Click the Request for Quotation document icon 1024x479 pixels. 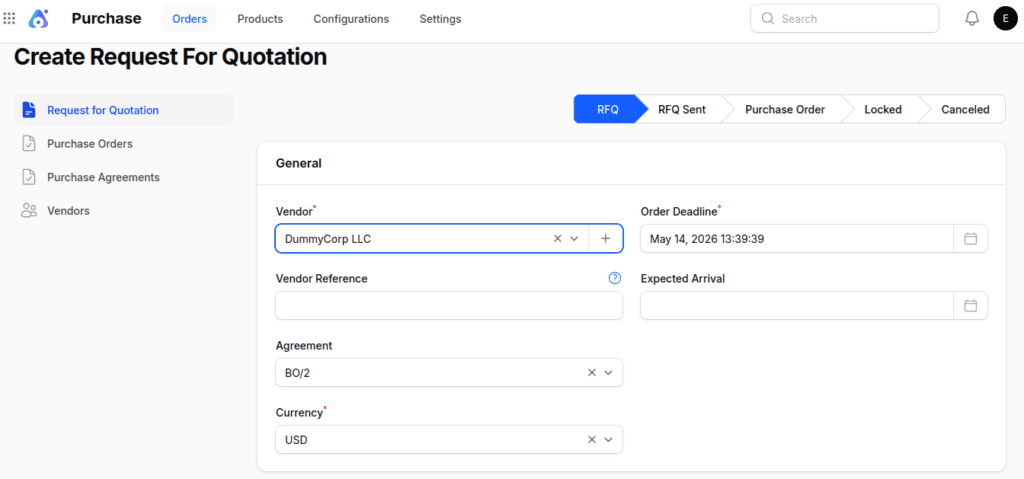point(28,110)
